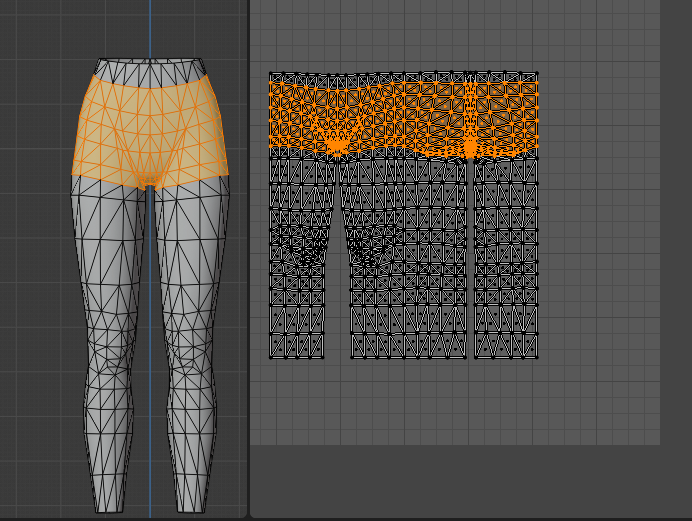
Task: Select the orange highlighted hip faces on the 3D model
Action: [150, 132]
